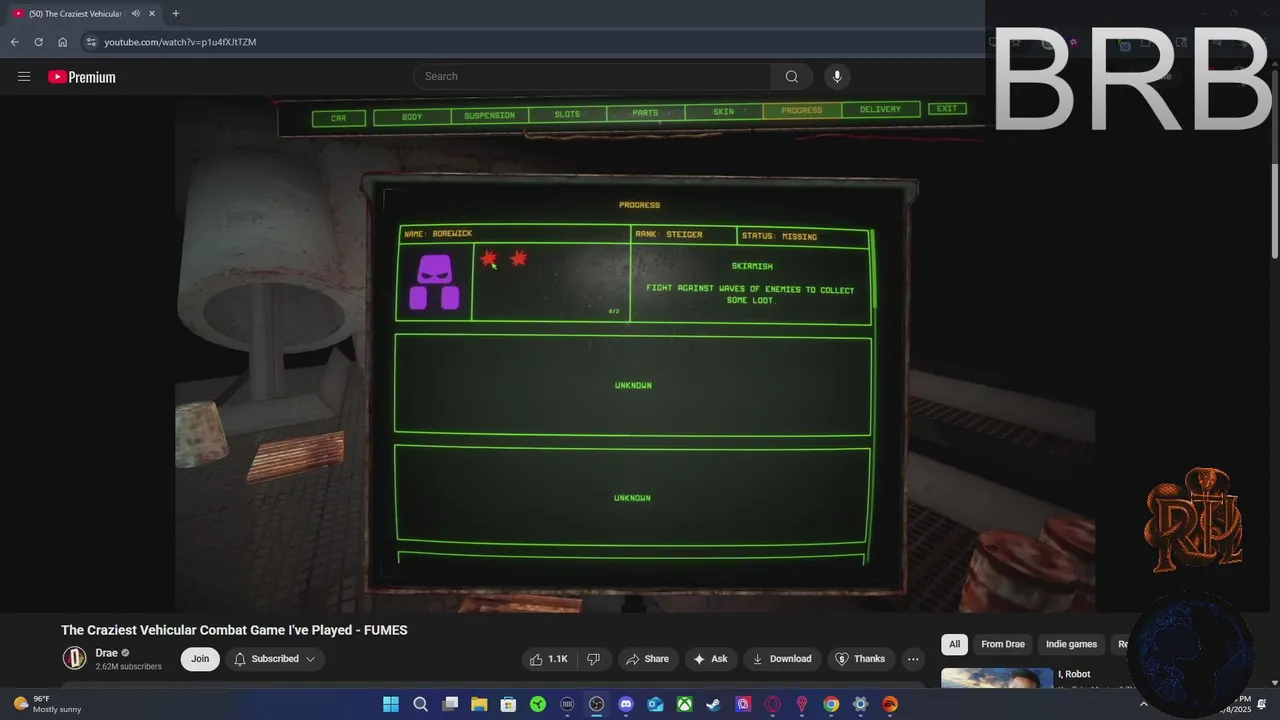Open OBS Studio from taskbar
This screenshot has width=1280, height=720.
click(x=596, y=704)
